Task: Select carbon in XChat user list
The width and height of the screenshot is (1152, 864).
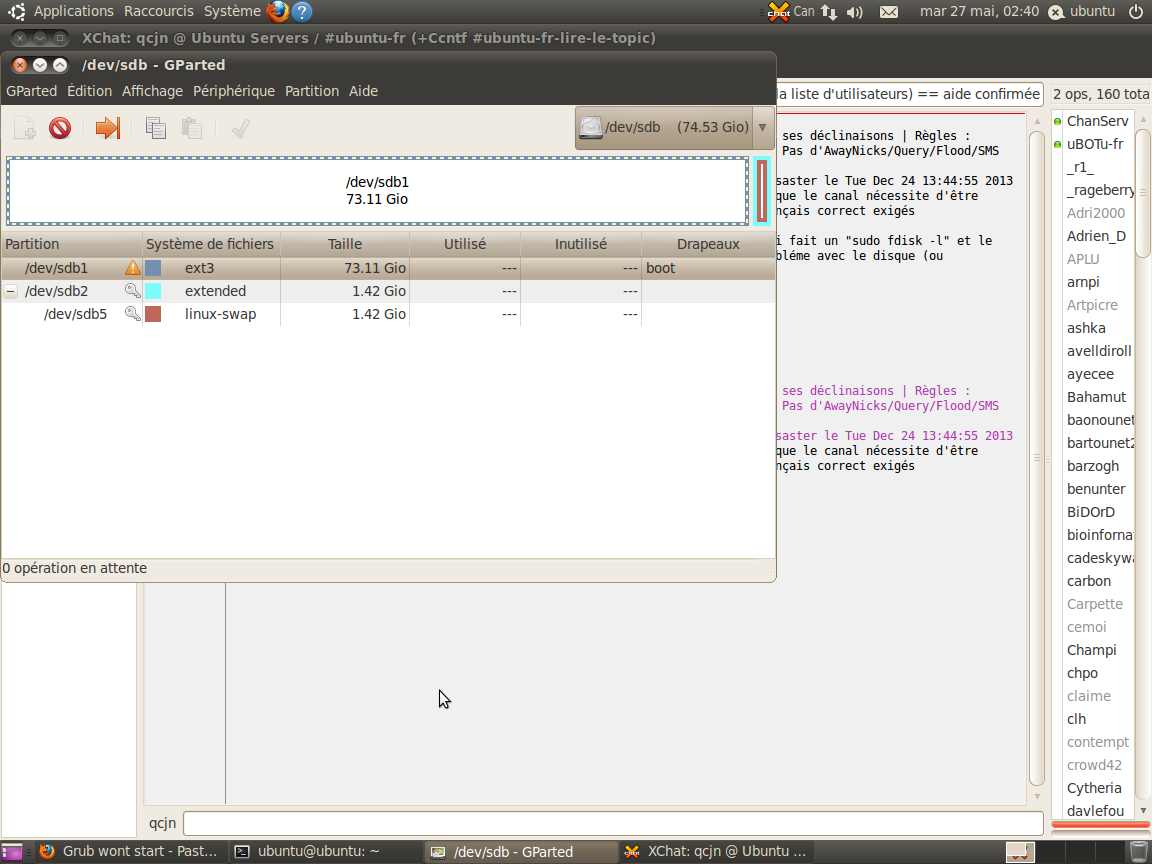Action: [x=1089, y=581]
